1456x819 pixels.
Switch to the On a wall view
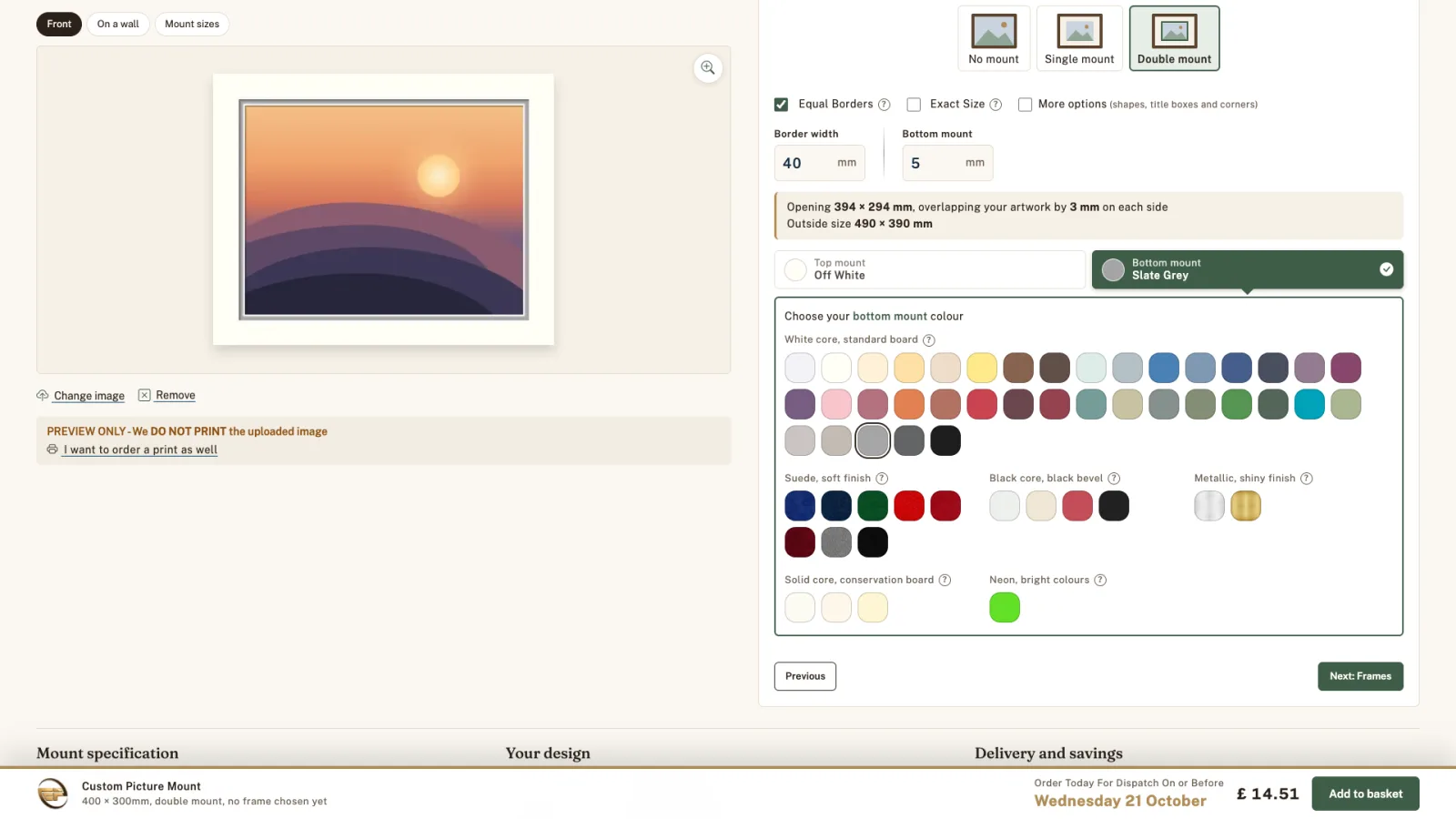pos(118,25)
